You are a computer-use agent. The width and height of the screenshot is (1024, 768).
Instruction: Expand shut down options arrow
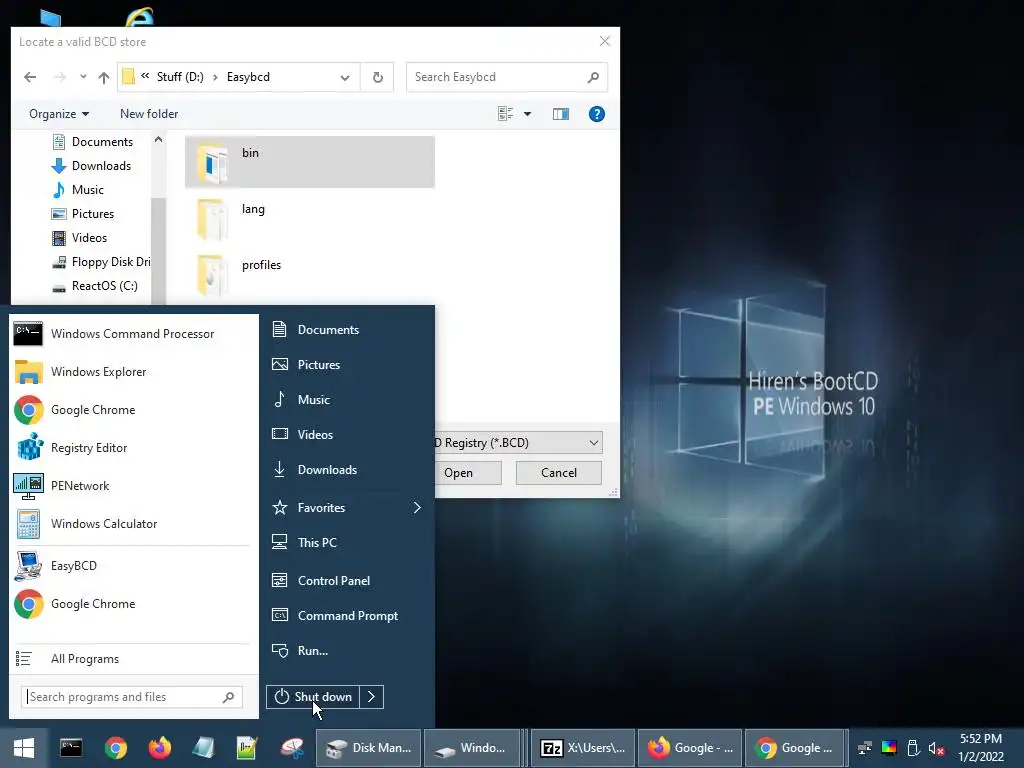[x=372, y=697]
